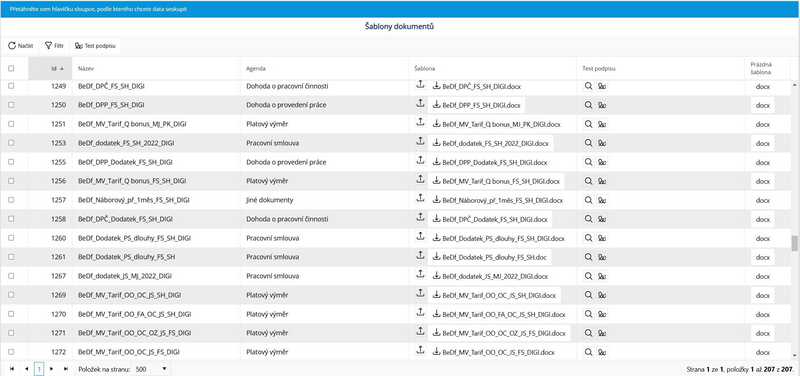Preview signature test for row 1267
The width and height of the screenshot is (800, 376).
point(588,277)
